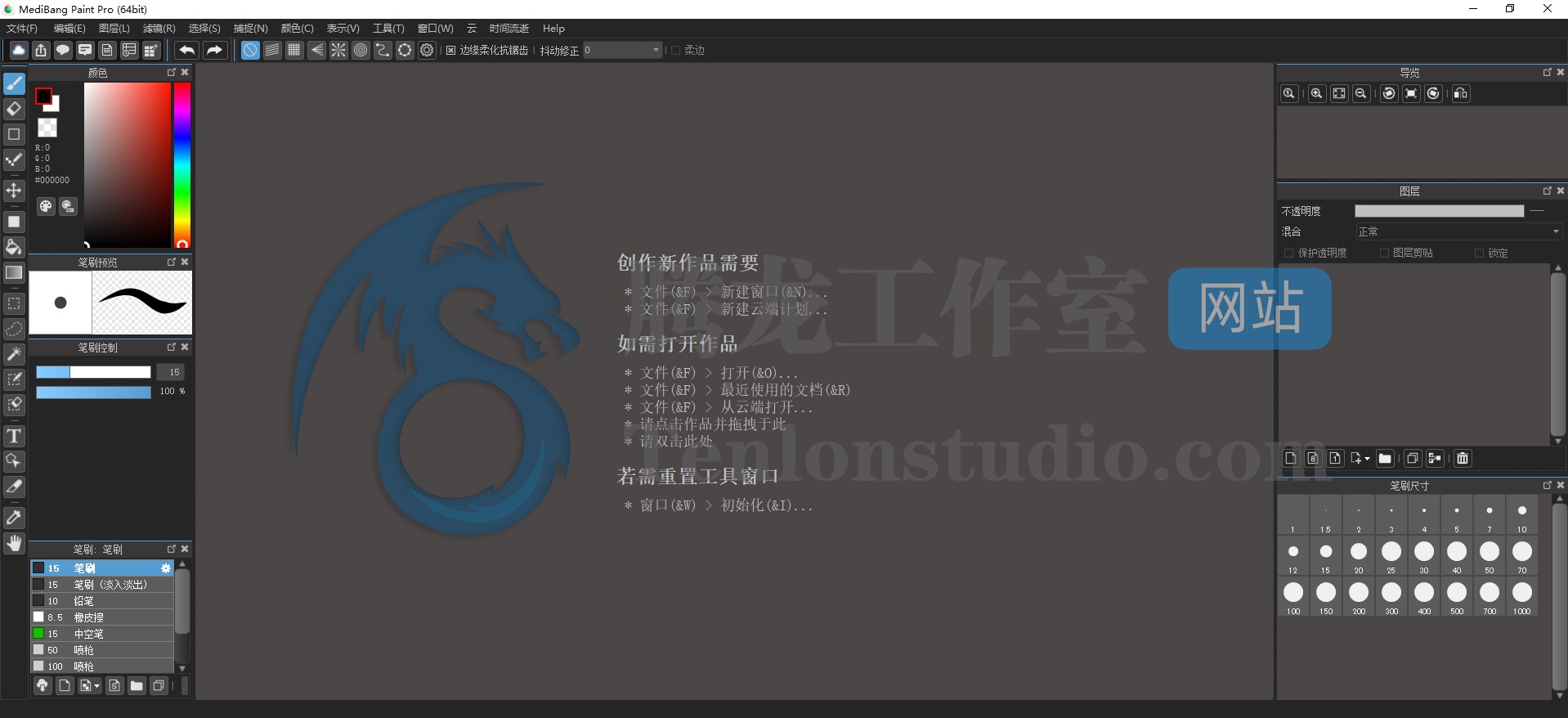Click the black foreground color swatch

click(x=43, y=96)
